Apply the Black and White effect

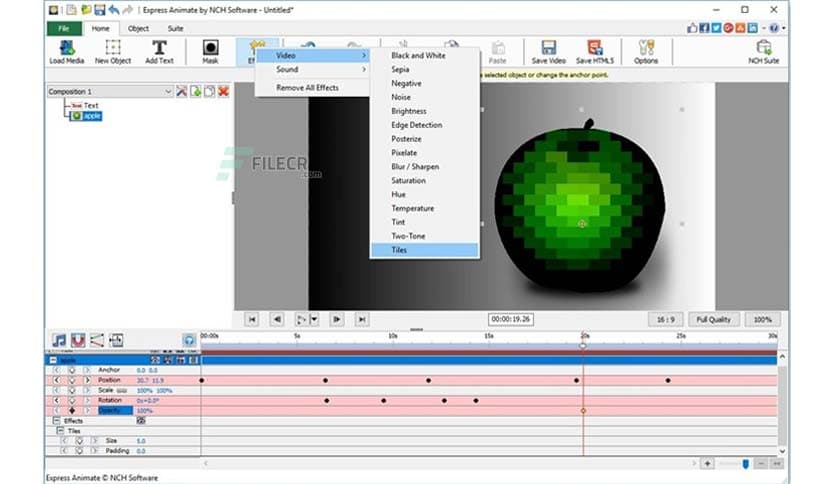424,55
